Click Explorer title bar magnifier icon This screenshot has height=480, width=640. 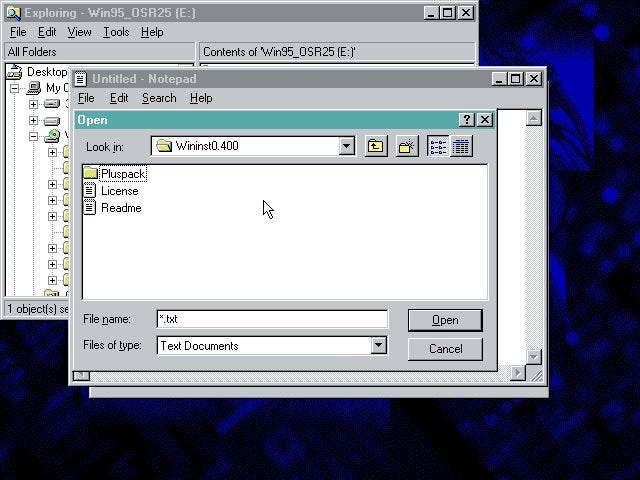[x=13, y=13]
